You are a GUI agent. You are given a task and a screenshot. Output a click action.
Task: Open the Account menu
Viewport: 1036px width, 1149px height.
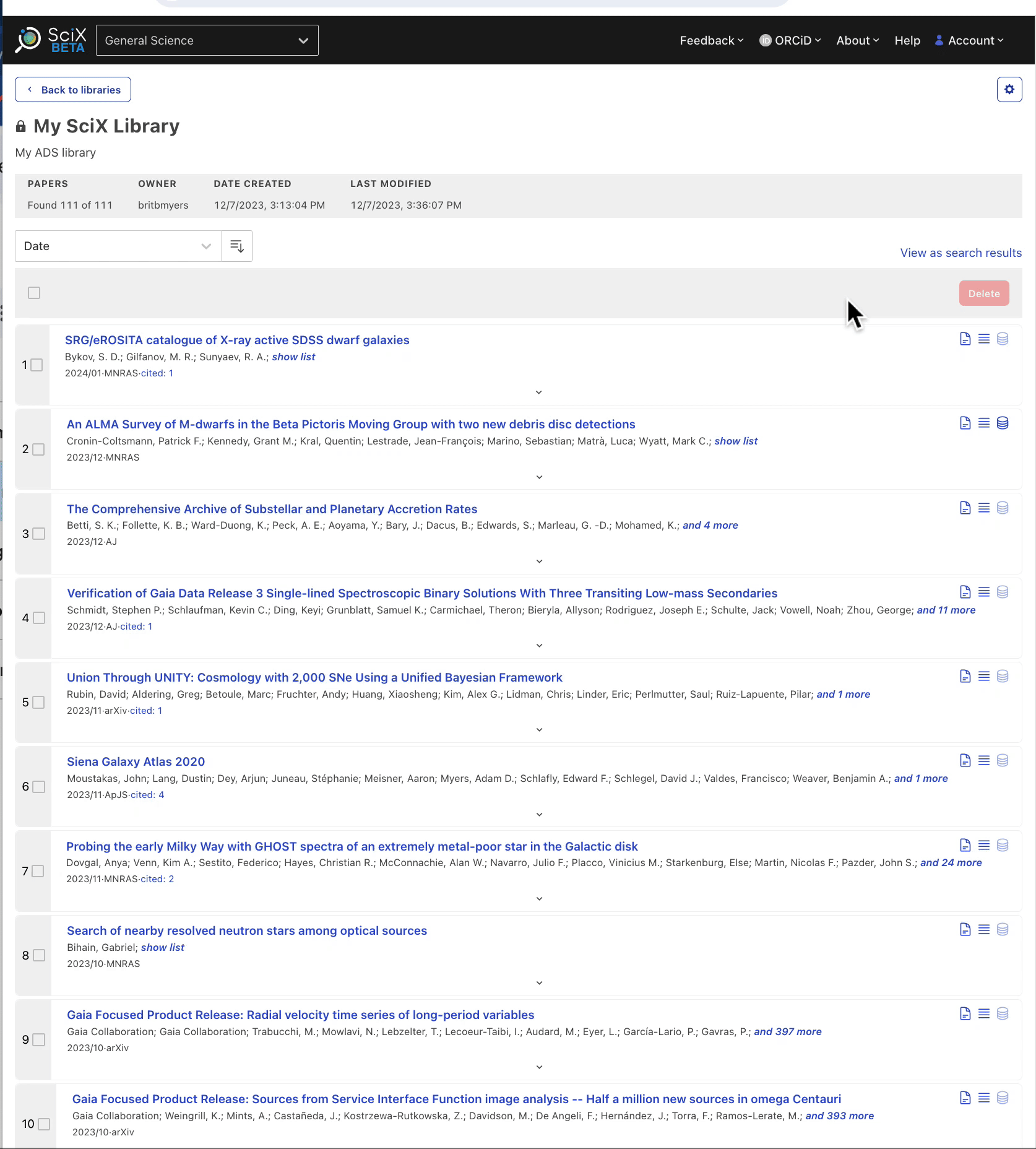pyautogui.click(x=969, y=41)
